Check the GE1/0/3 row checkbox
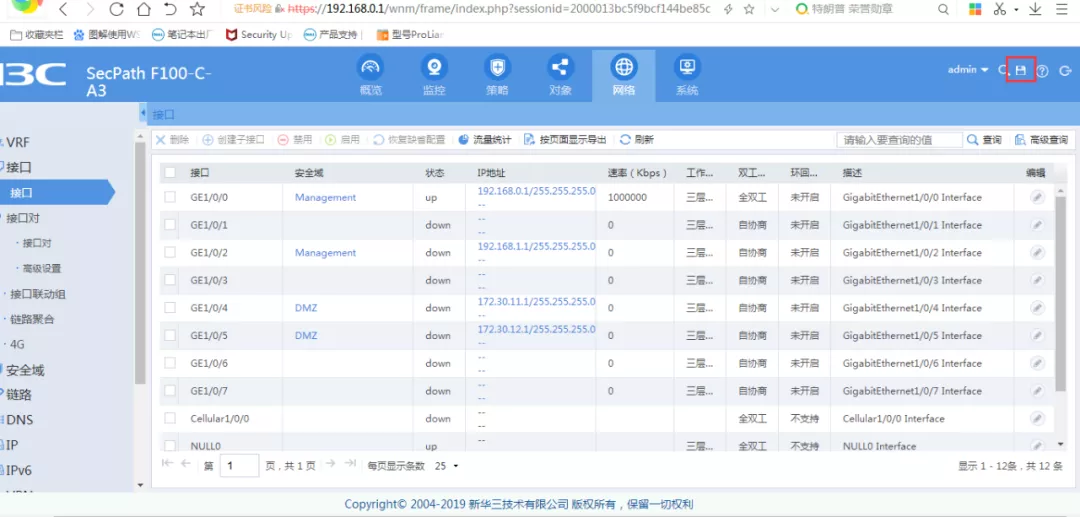This screenshot has height=517, width=1080. tap(170, 280)
